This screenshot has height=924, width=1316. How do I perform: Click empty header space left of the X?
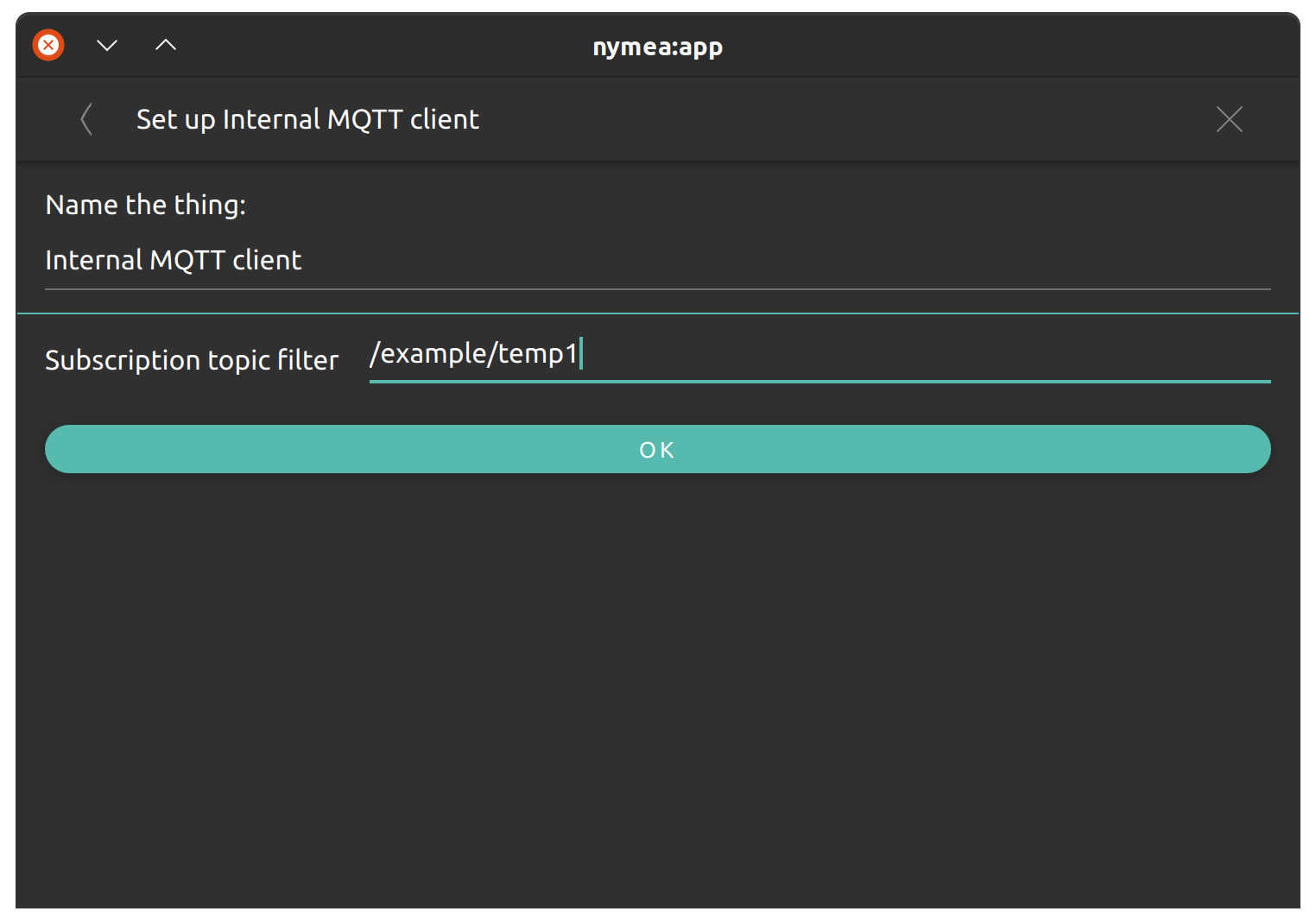846,119
